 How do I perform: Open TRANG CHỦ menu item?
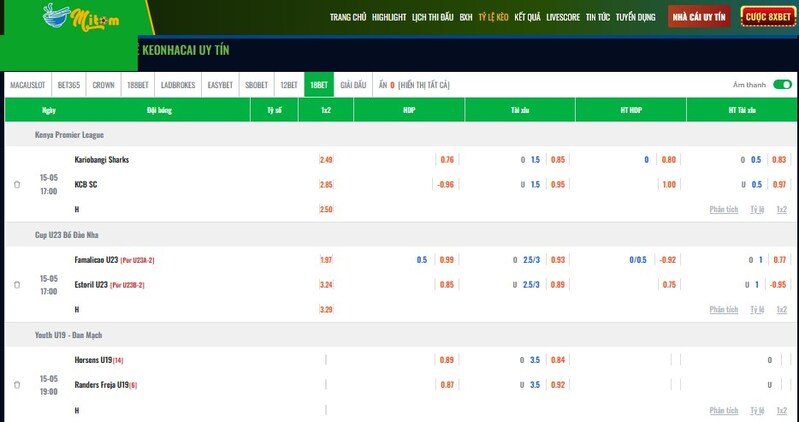click(x=348, y=17)
